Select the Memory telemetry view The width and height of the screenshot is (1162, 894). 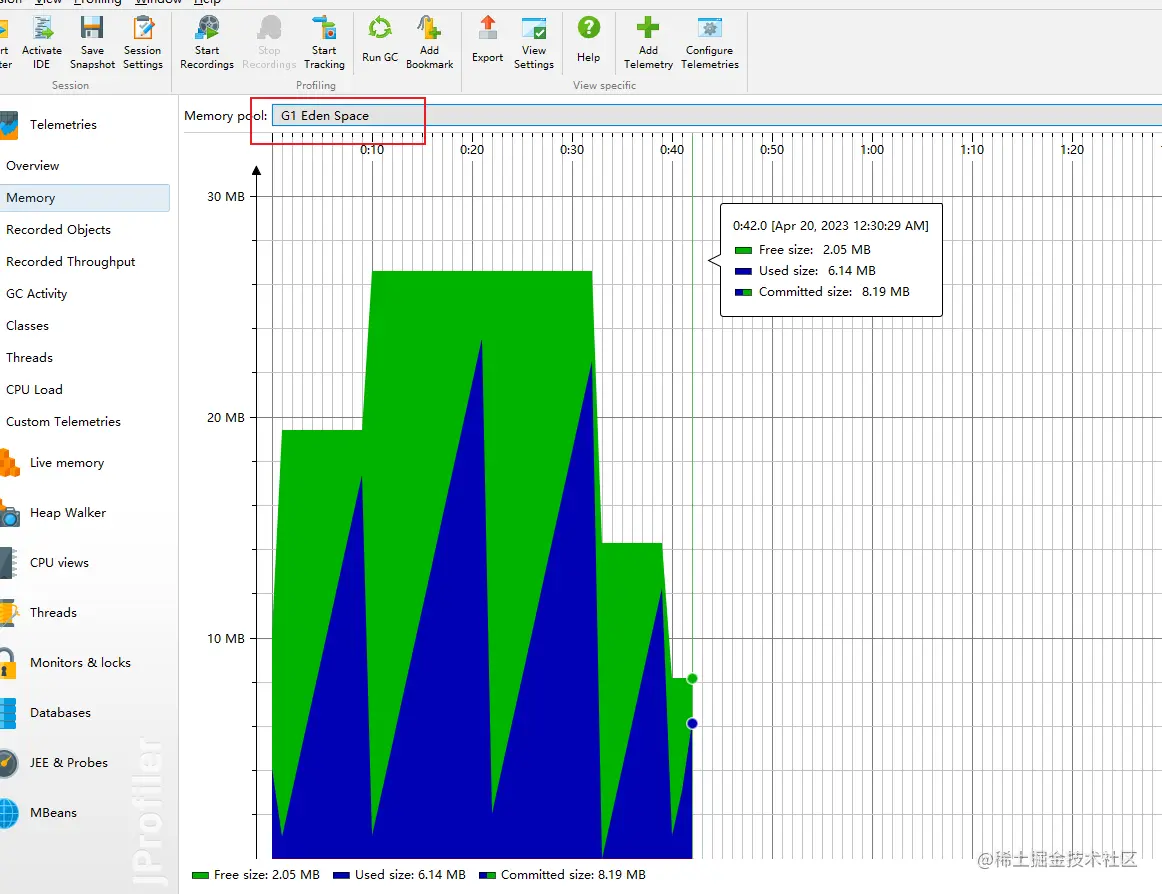(x=84, y=198)
